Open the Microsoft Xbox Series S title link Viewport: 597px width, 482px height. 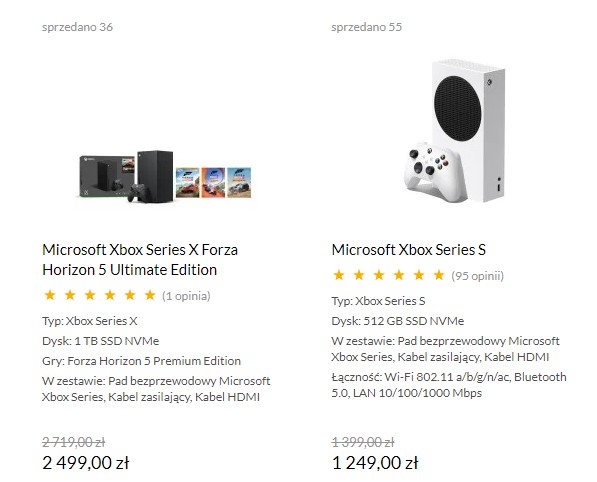(x=409, y=250)
